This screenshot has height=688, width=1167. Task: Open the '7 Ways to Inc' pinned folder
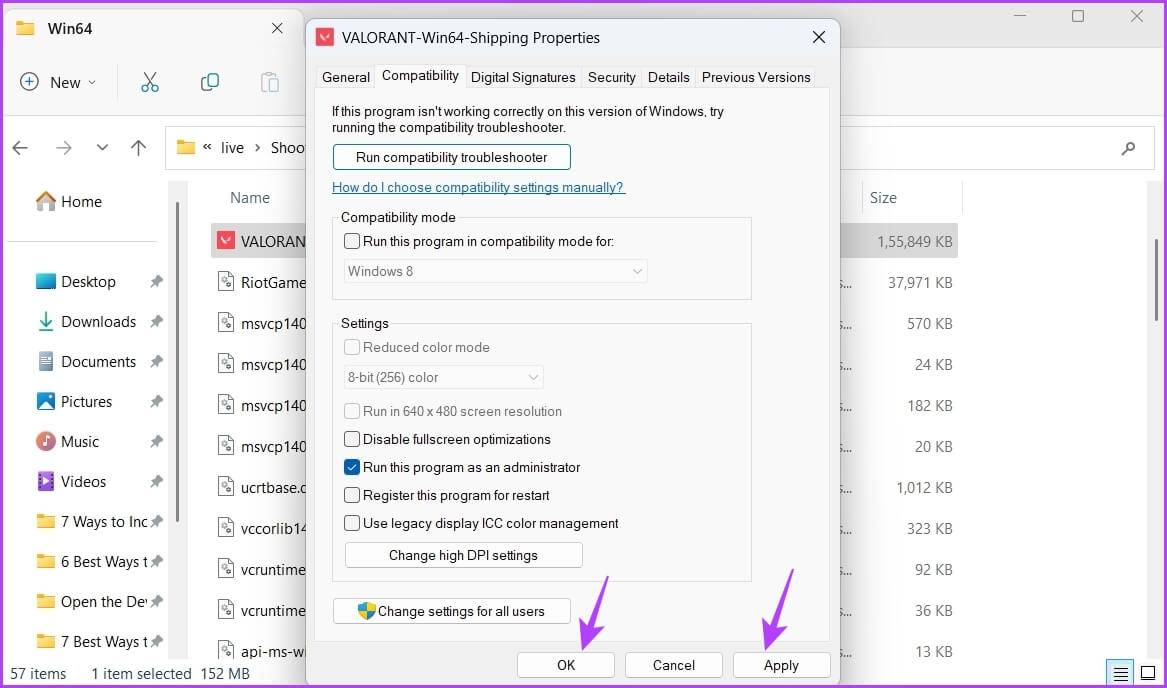click(x=92, y=521)
